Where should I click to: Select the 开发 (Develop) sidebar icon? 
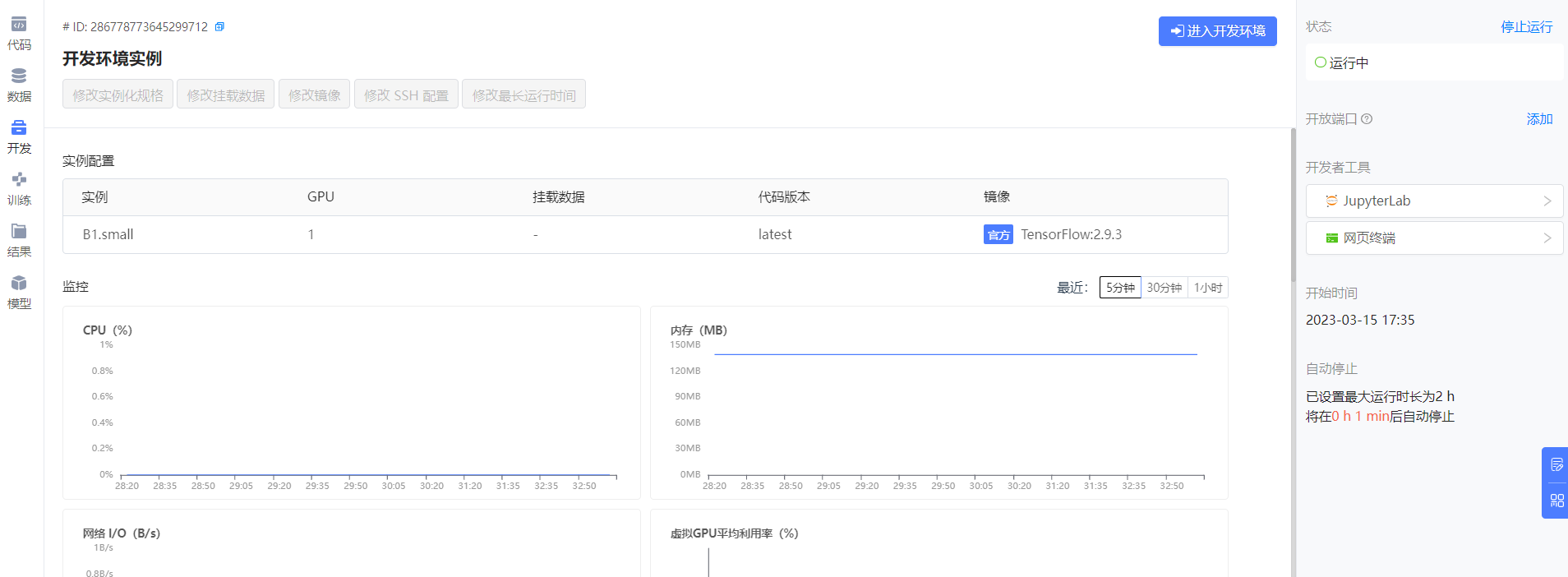point(19,127)
